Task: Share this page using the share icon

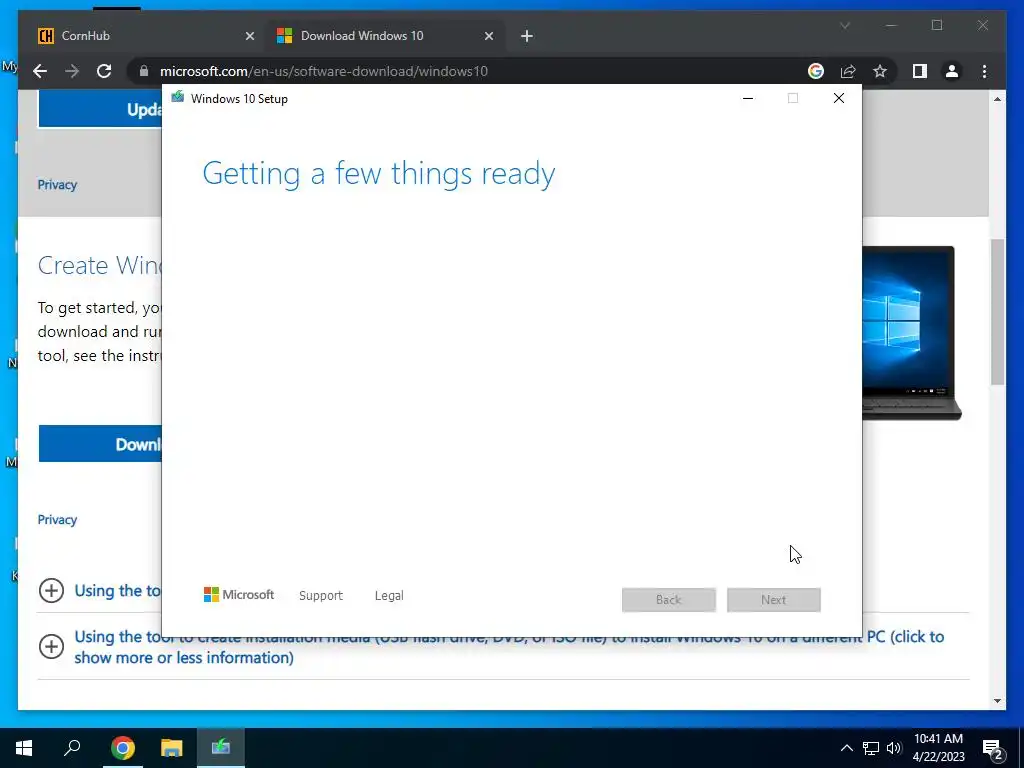Action: (848, 71)
